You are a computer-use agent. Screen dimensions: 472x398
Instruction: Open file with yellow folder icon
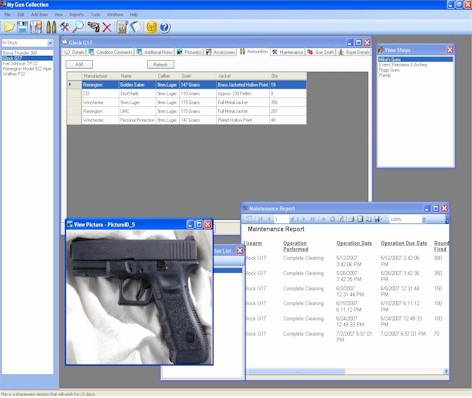[9, 27]
